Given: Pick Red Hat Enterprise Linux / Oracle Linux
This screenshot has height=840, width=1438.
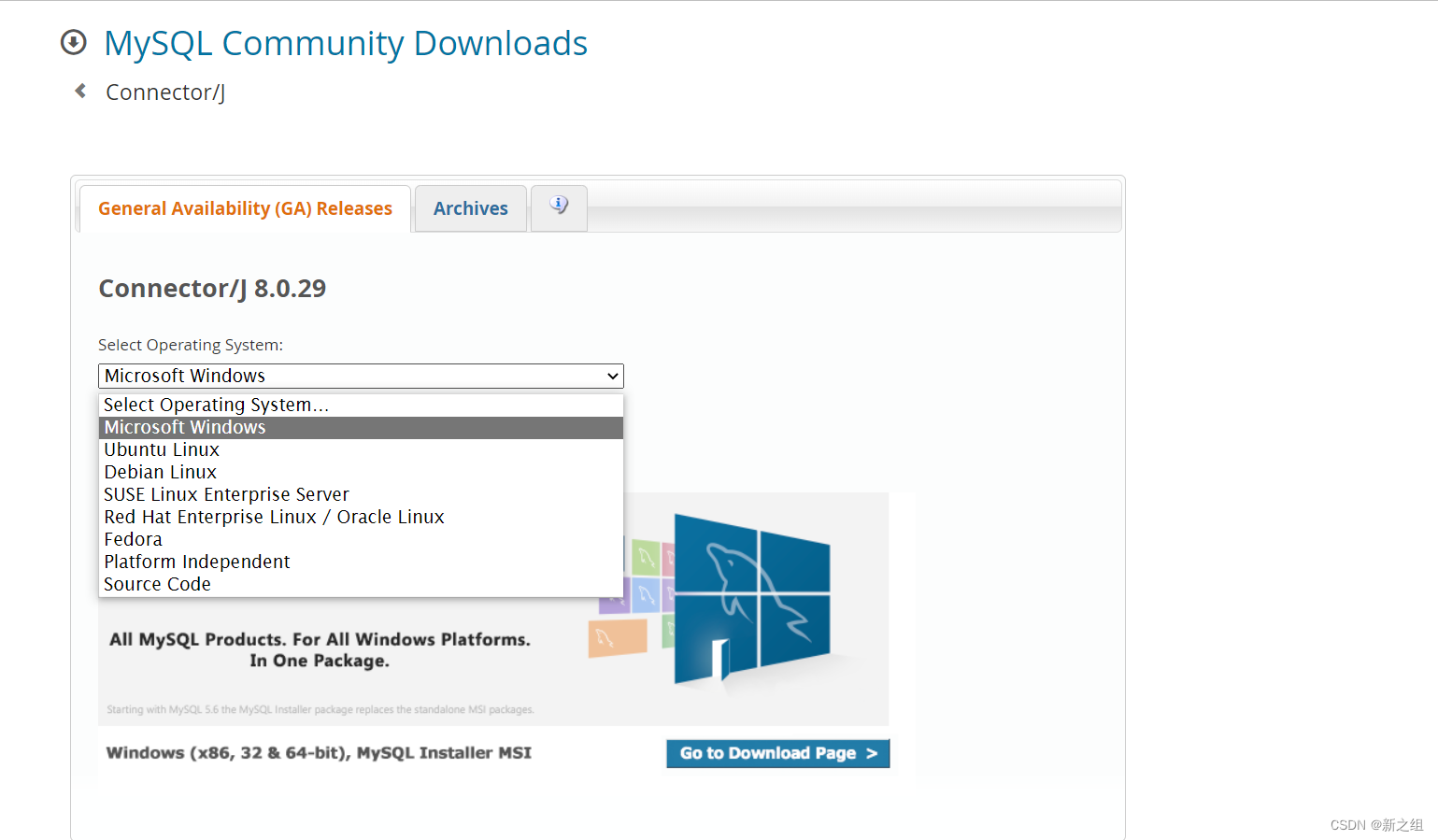Looking at the screenshot, I should (361, 517).
